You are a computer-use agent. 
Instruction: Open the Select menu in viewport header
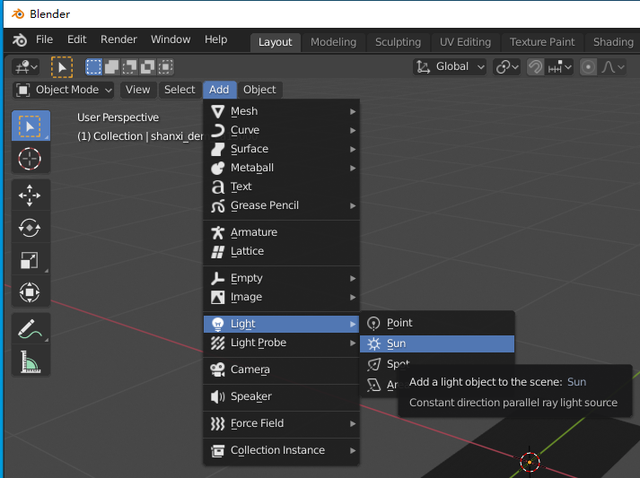[180, 90]
